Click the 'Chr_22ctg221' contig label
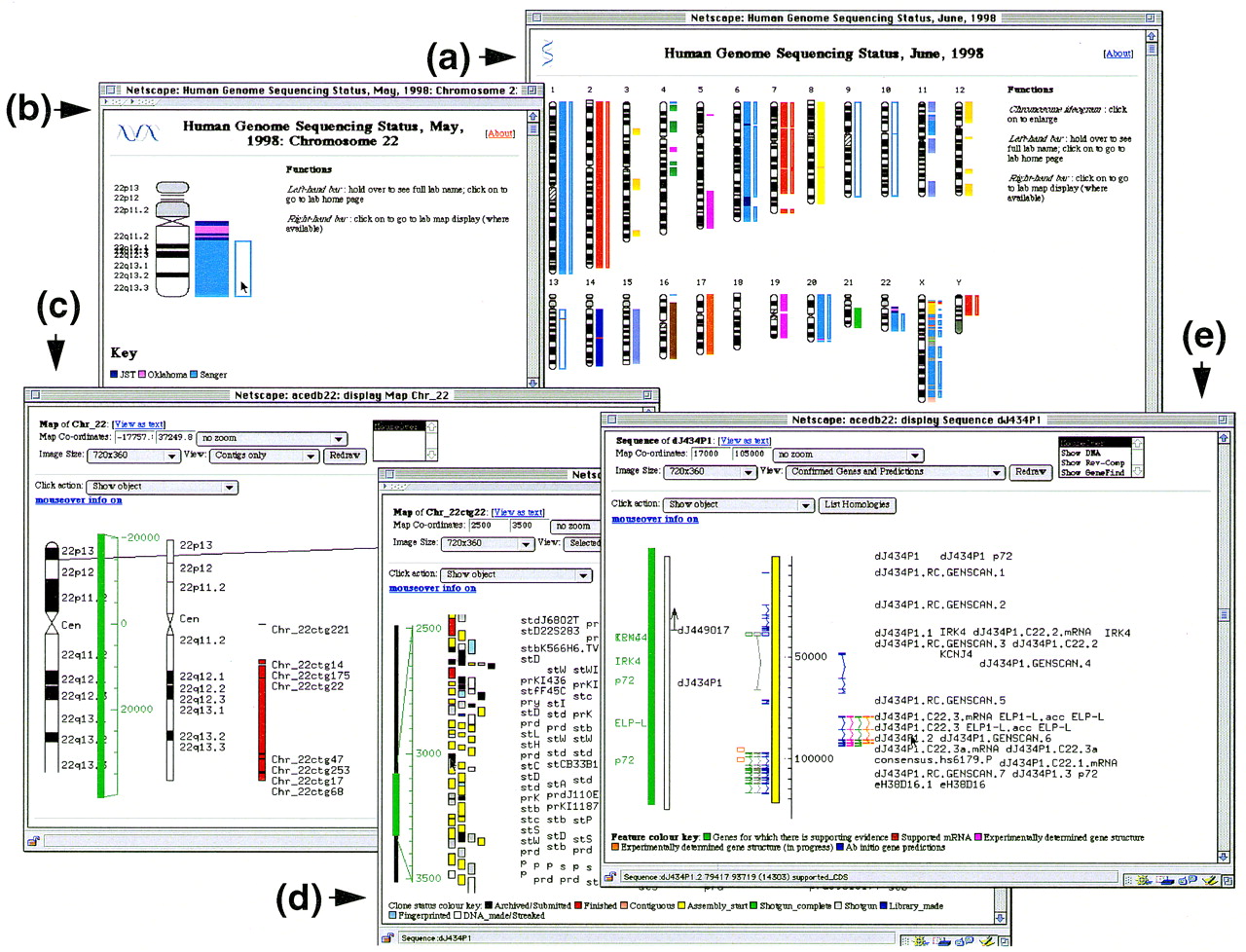 (x=310, y=630)
